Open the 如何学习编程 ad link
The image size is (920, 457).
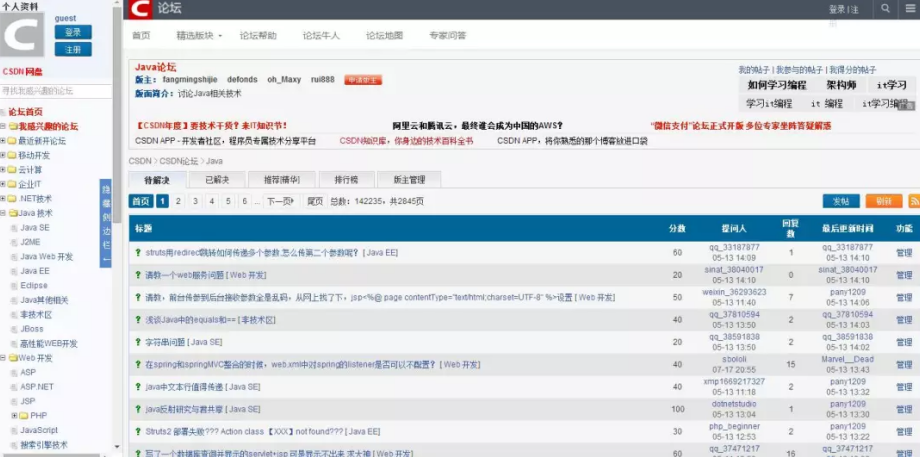(777, 85)
